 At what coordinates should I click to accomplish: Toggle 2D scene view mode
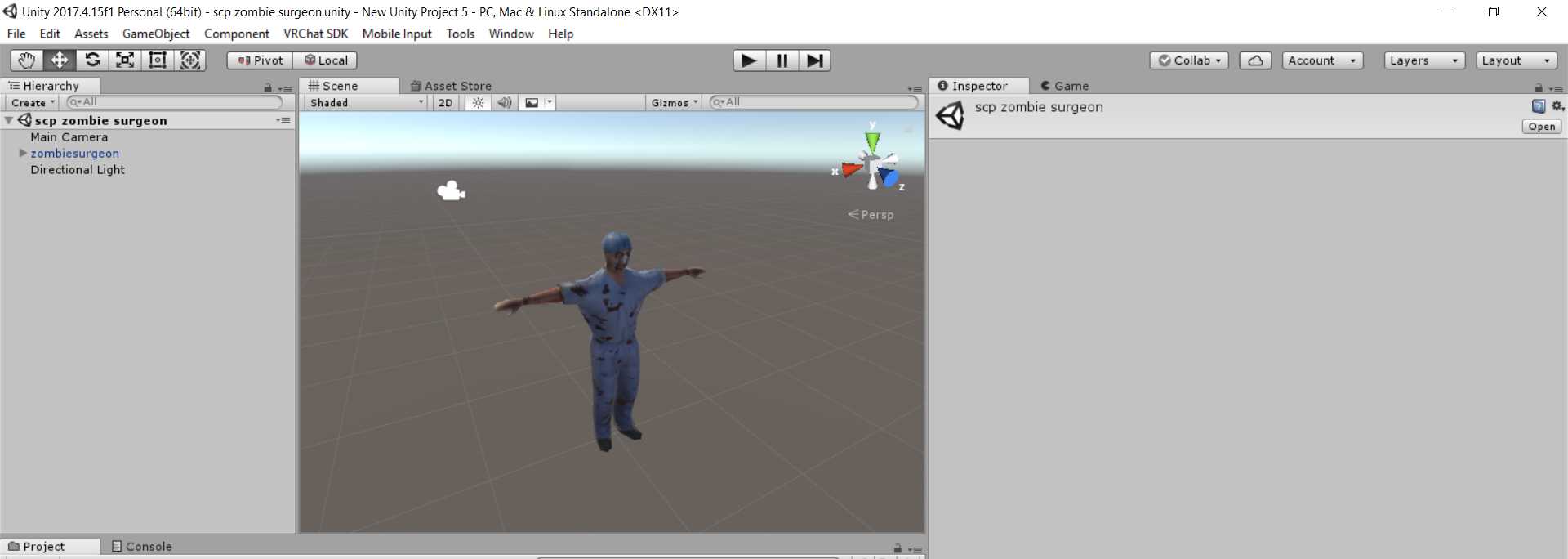coord(445,103)
